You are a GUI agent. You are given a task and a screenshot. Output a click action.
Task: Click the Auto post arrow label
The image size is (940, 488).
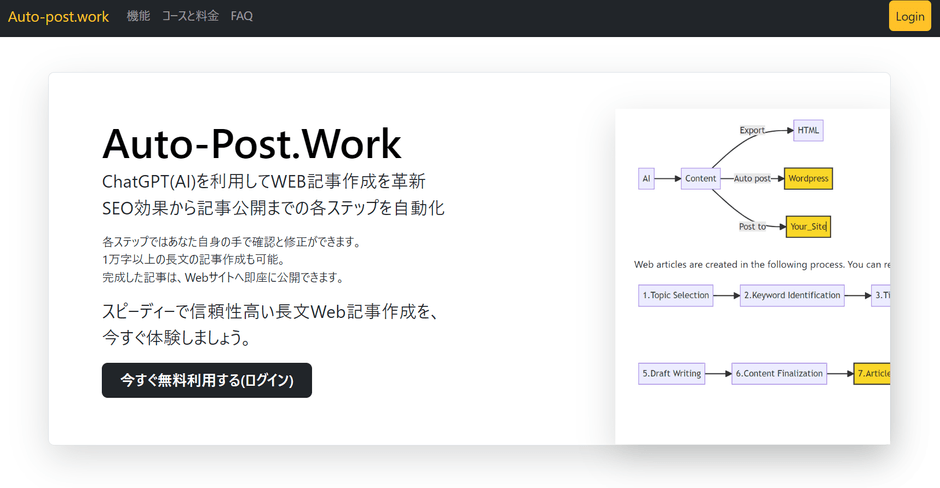pos(752,179)
